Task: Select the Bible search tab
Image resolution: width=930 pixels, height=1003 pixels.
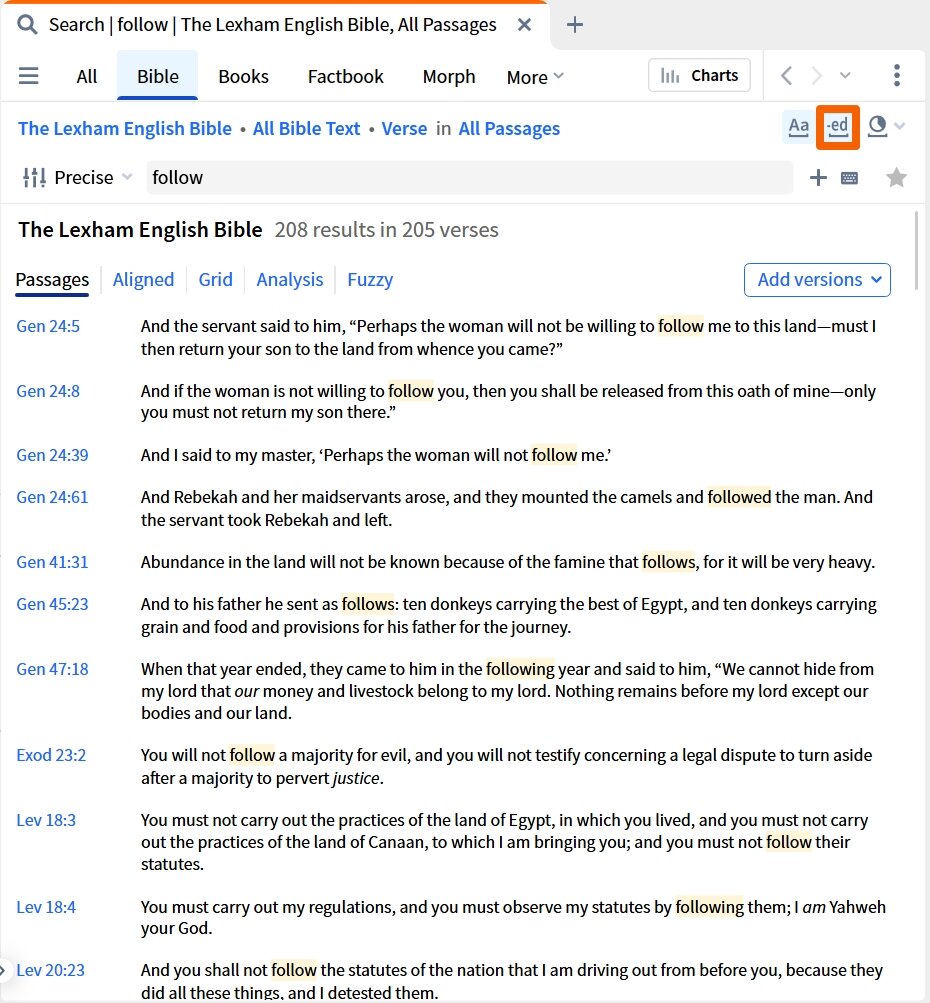Action: [157, 76]
